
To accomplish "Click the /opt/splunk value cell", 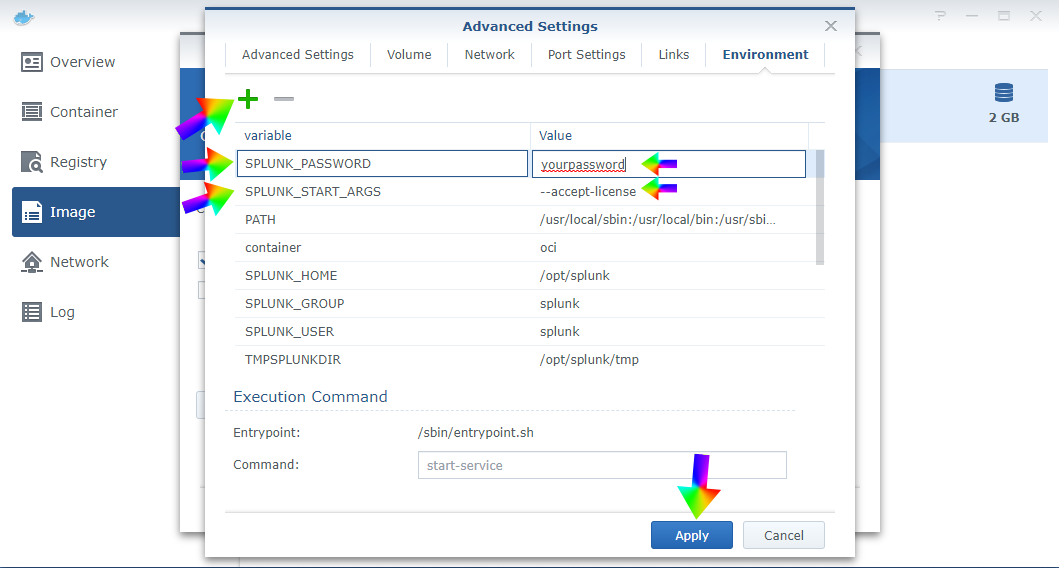I will (575, 276).
